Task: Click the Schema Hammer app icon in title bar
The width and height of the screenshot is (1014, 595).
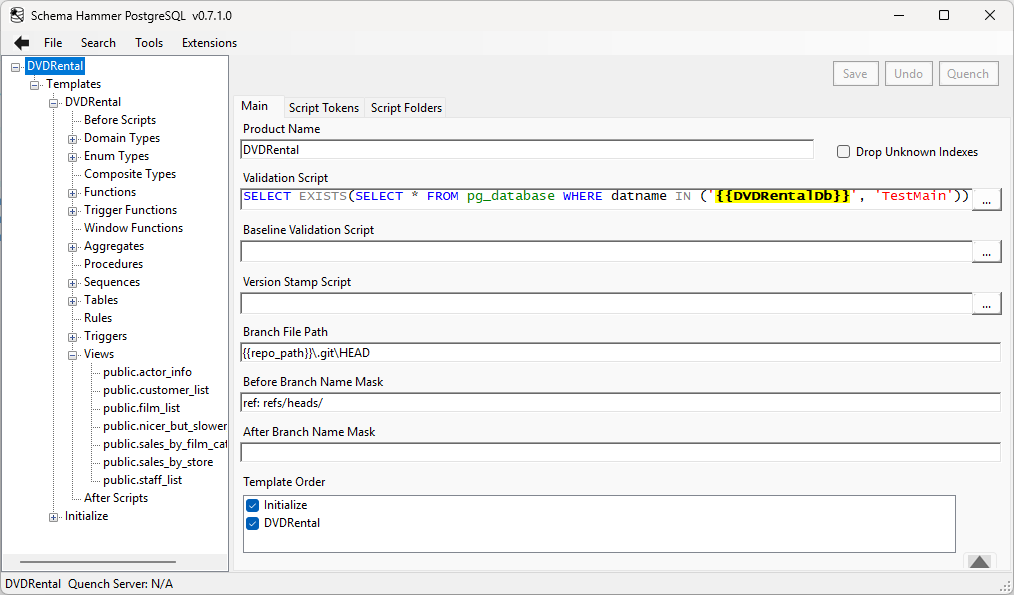Action: 15,15
